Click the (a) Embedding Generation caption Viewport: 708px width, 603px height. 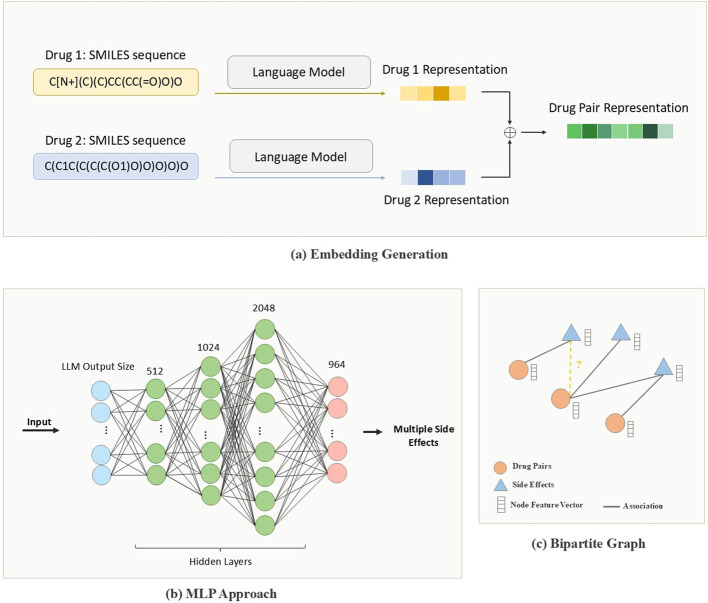click(x=369, y=254)
